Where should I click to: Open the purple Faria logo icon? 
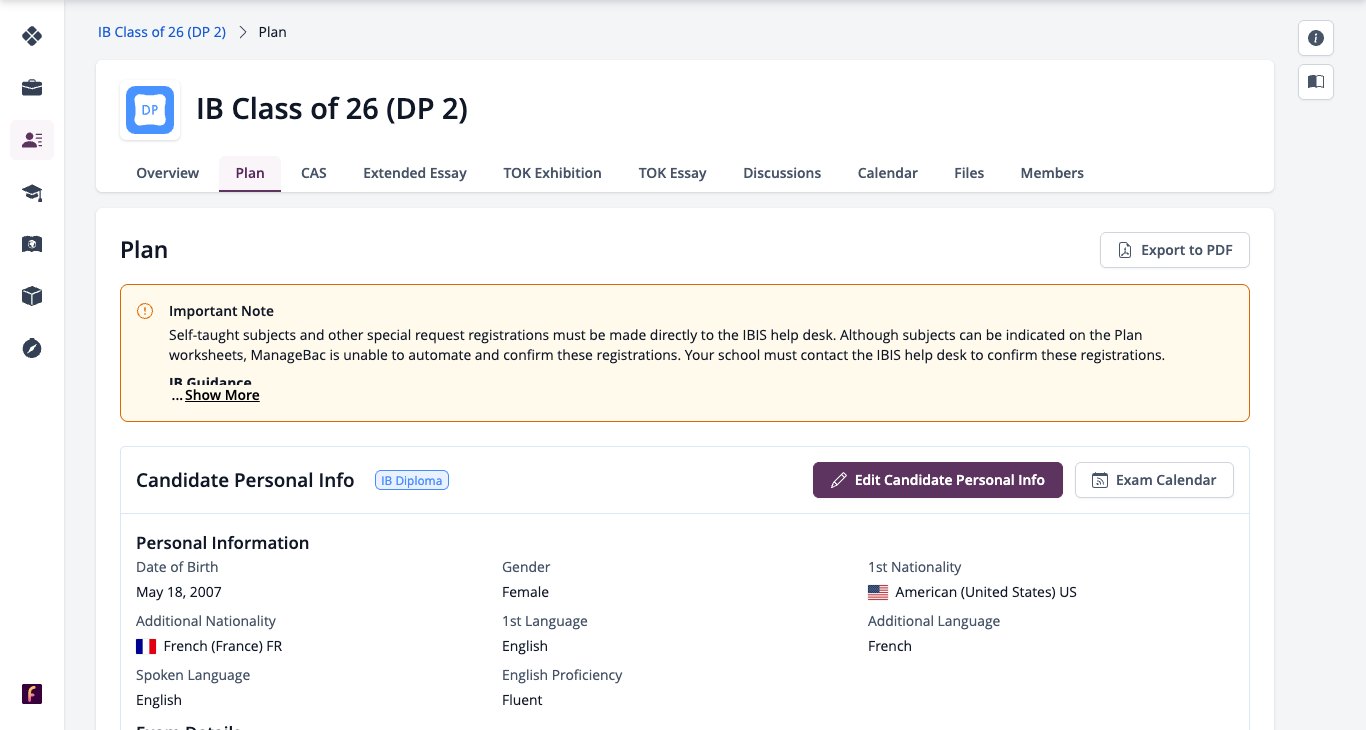pyautogui.click(x=32, y=694)
